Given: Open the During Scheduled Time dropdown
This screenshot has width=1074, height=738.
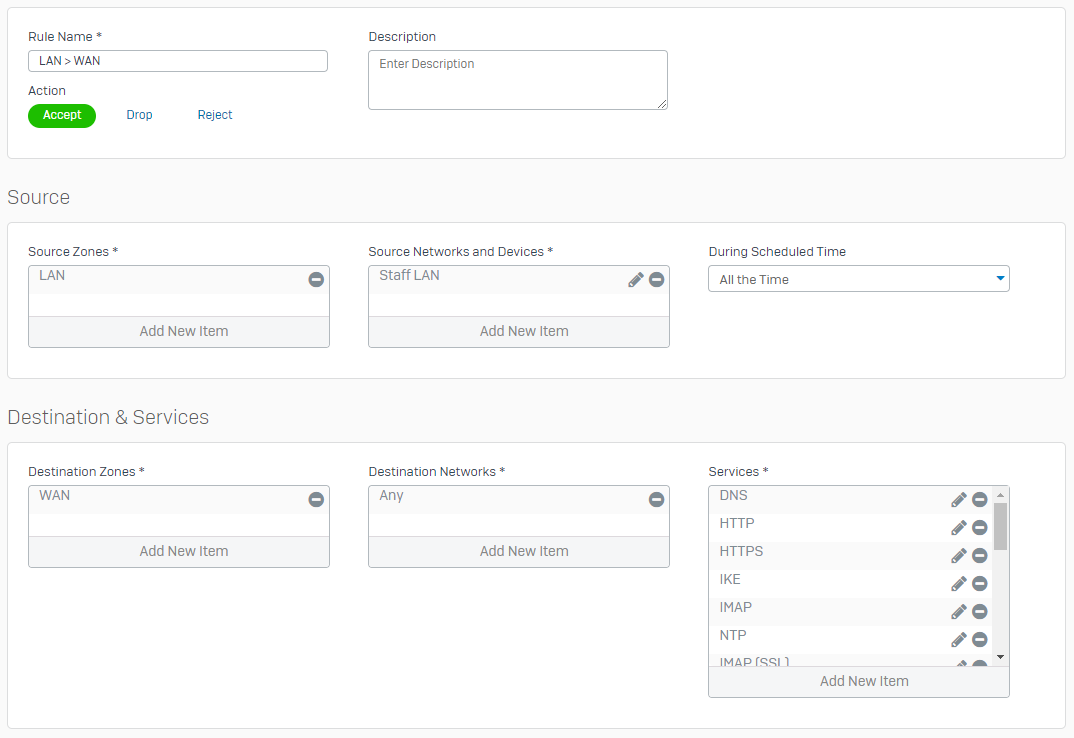Looking at the screenshot, I should coord(858,279).
